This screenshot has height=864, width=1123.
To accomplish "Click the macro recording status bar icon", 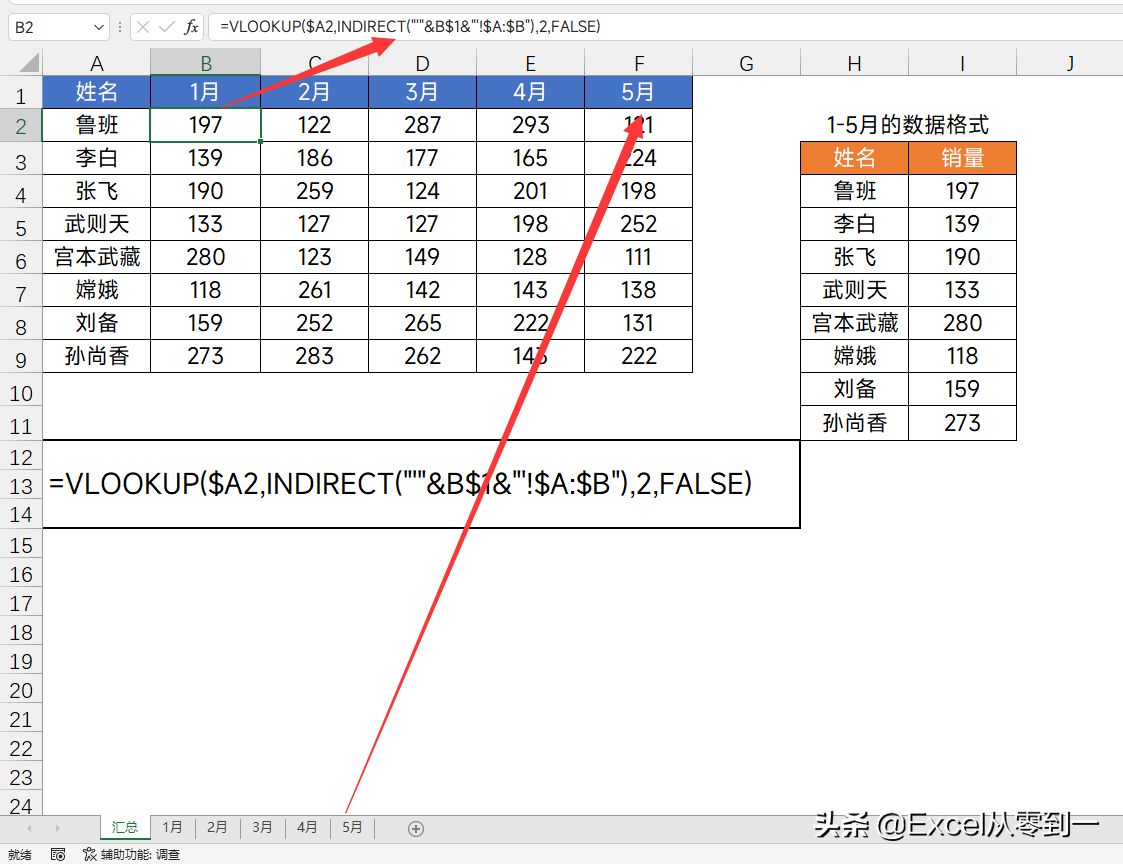I will click(x=58, y=855).
